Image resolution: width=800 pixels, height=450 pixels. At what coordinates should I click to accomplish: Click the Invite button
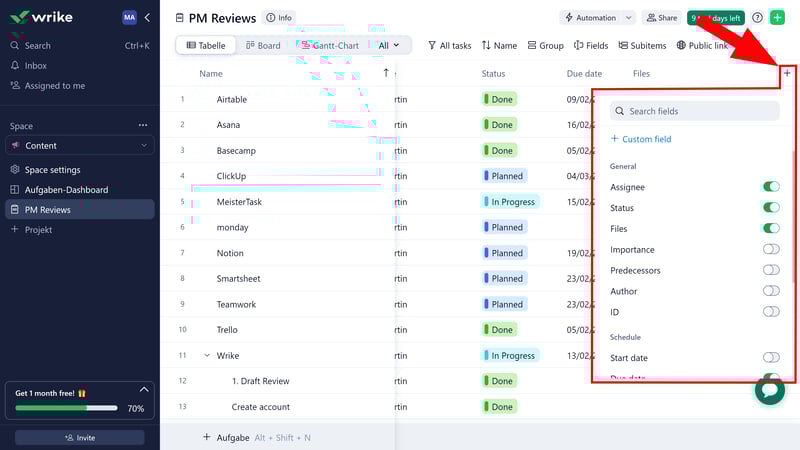click(80, 437)
